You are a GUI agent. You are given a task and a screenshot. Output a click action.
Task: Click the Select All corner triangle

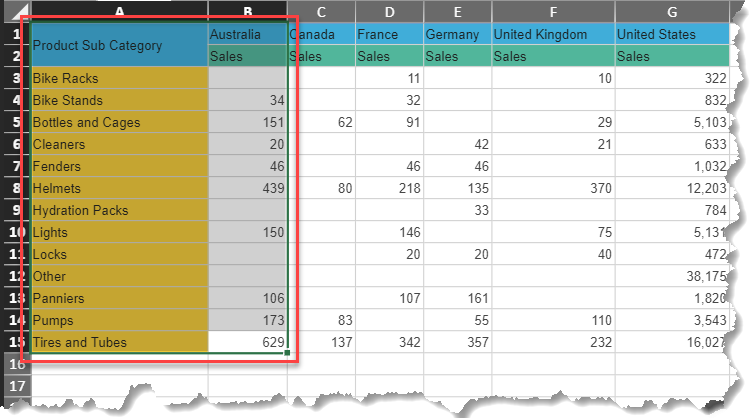coord(17,12)
